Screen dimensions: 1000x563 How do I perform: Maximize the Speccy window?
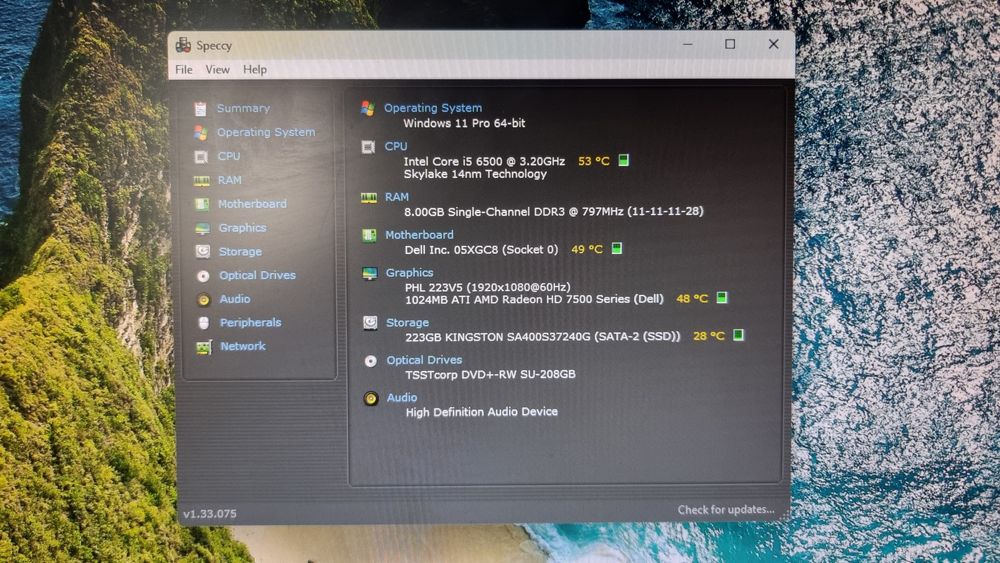click(730, 44)
